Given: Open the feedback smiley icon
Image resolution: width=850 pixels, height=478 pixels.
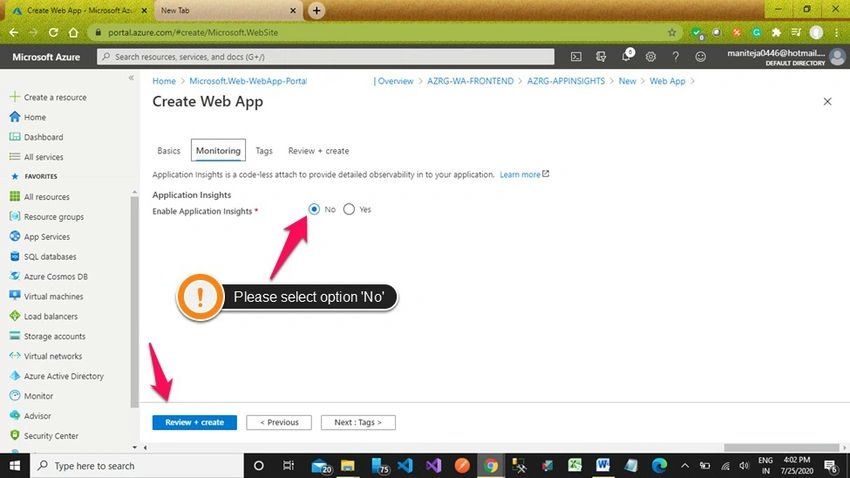Looking at the screenshot, I should coord(700,57).
